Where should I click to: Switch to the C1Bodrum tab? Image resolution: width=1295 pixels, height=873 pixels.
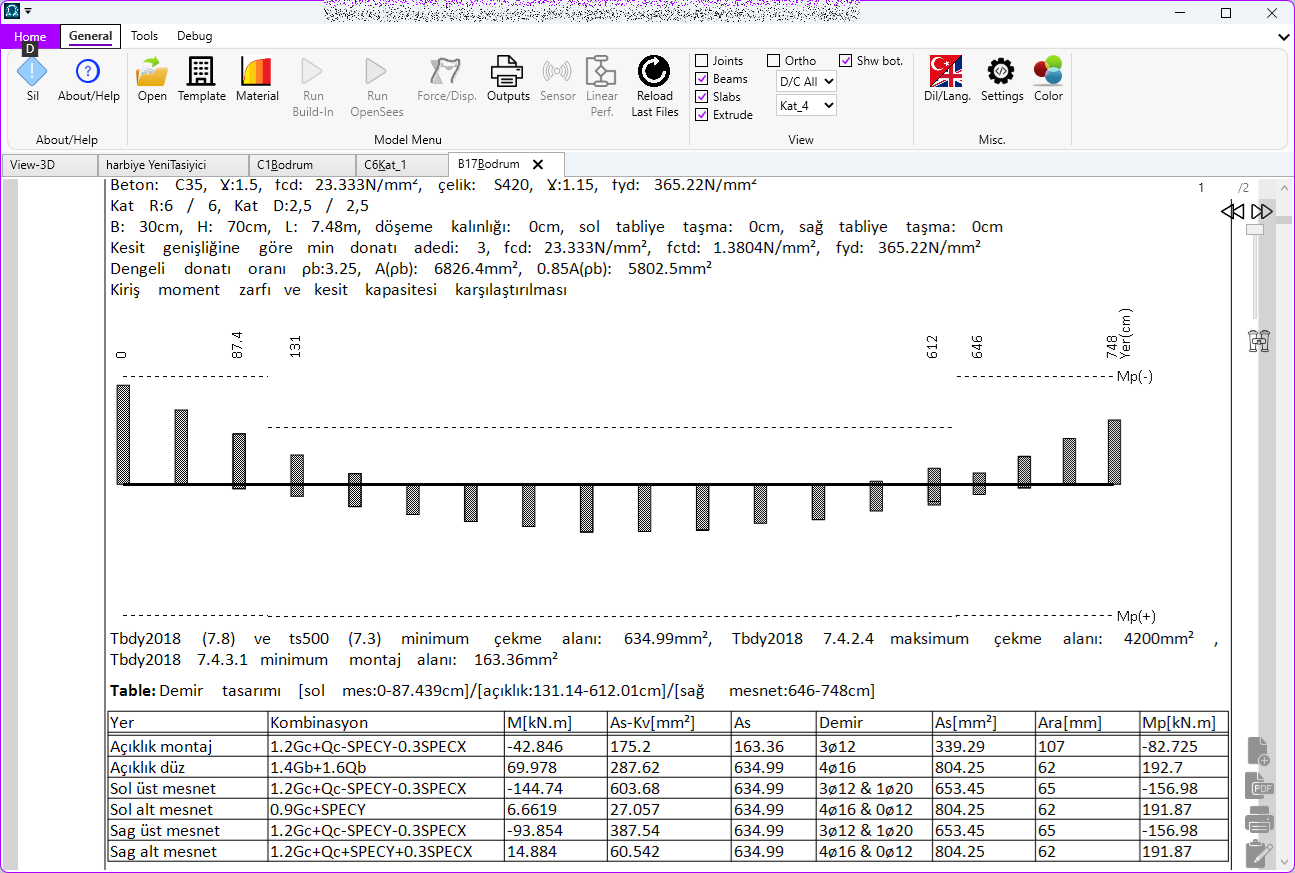302,165
